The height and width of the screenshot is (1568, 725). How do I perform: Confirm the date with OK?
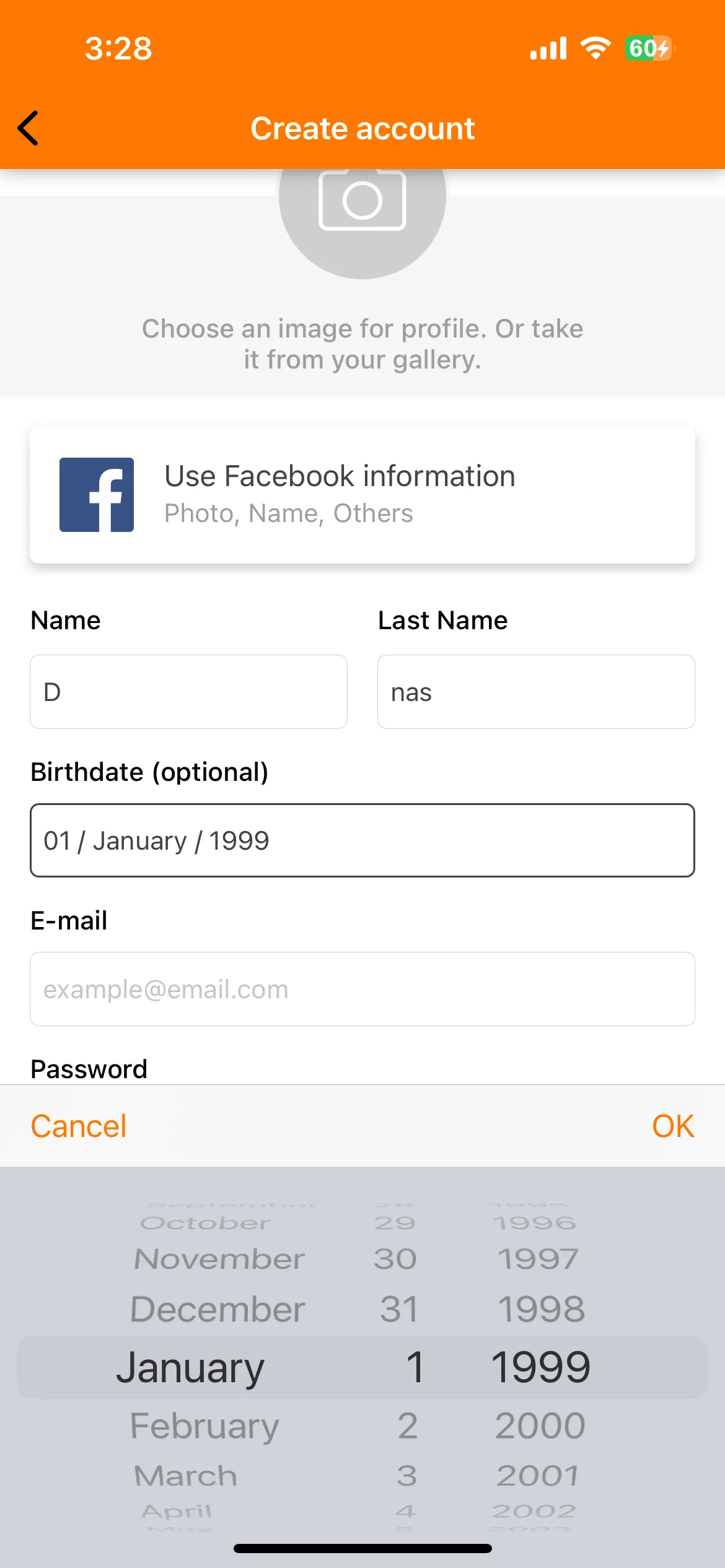click(673, 1126)
